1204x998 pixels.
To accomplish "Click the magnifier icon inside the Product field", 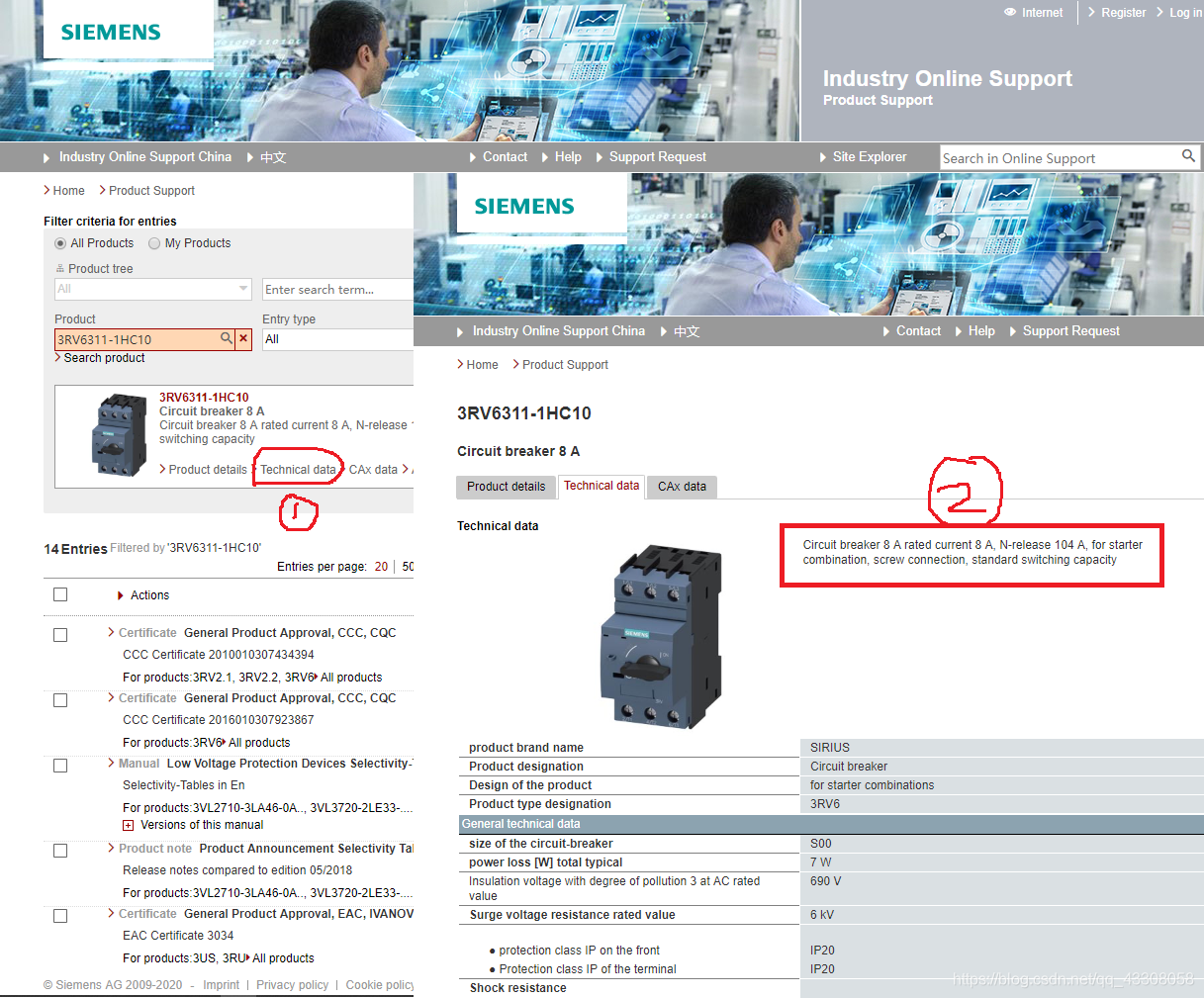I will coord(227,338).
